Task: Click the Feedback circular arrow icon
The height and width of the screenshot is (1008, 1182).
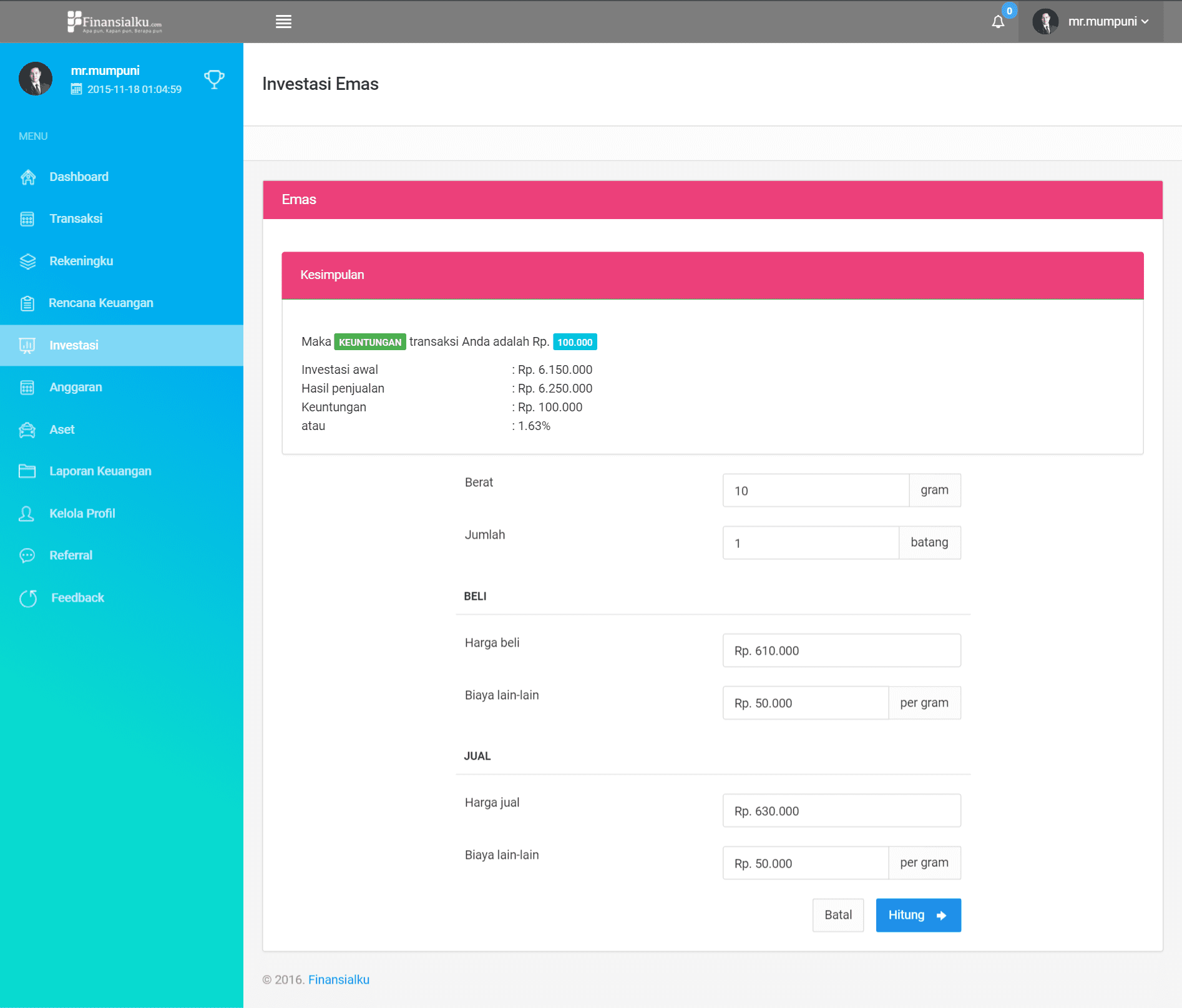Action: 28,598
